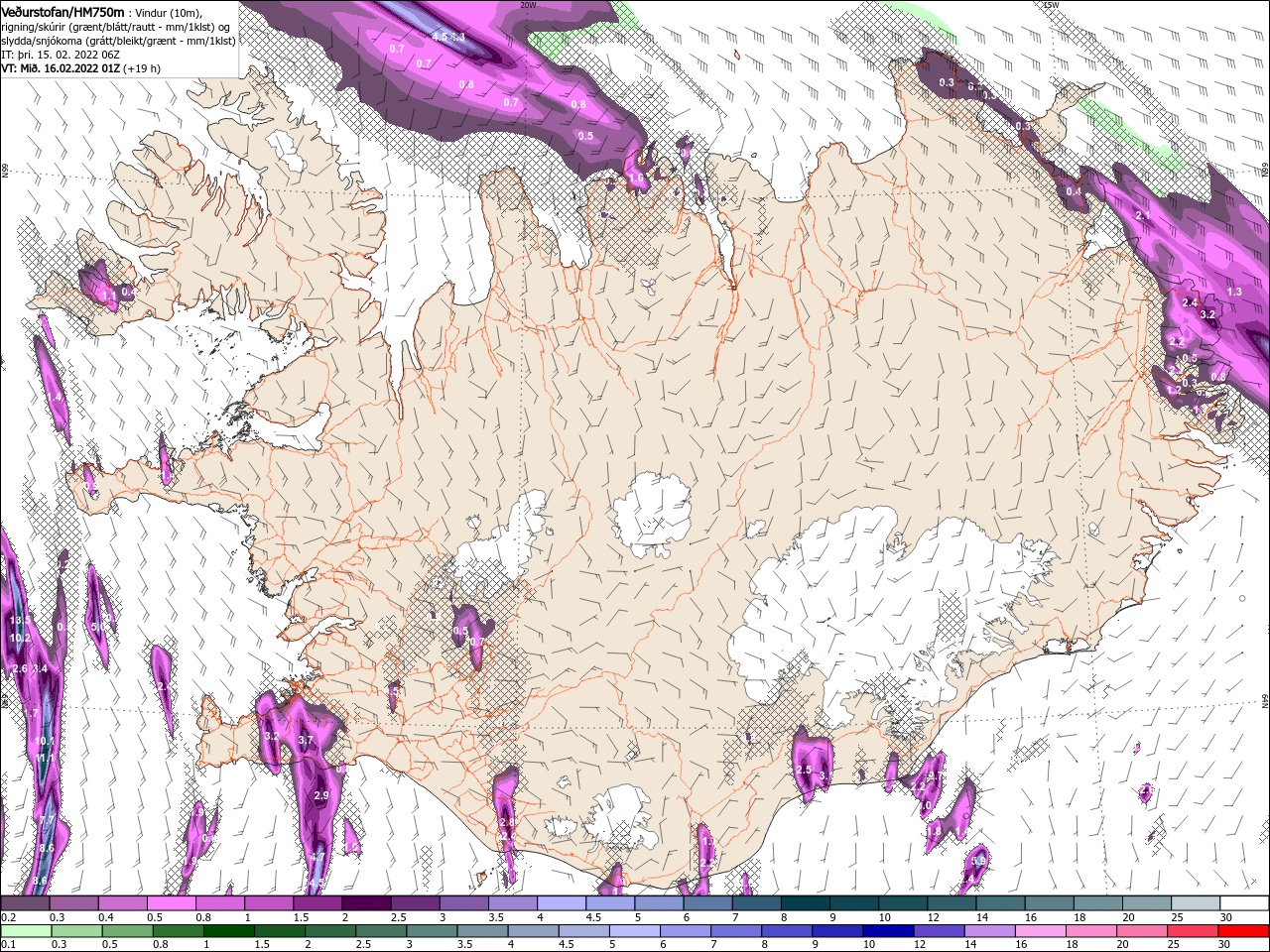Screen dimensions: 1270x952
Task: Click the '13.3' precipitation value off the west coast
Action: (x=18, y=620)
